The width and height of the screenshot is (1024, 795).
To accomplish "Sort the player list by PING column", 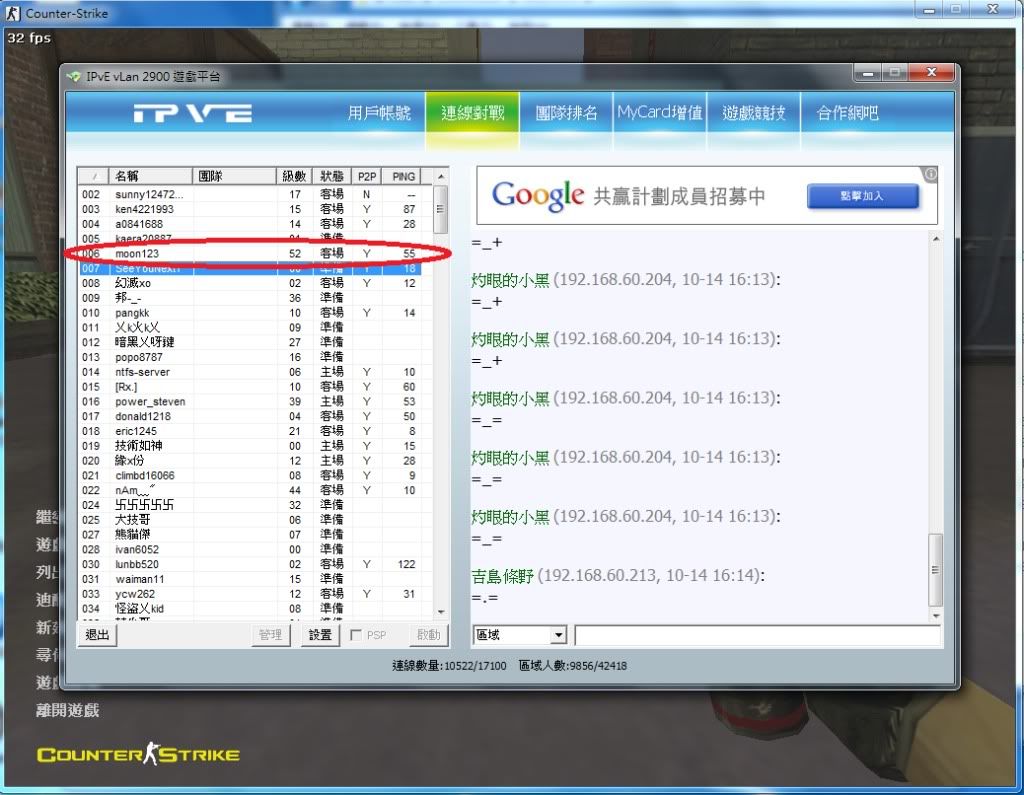I will (x=403, y=176).
